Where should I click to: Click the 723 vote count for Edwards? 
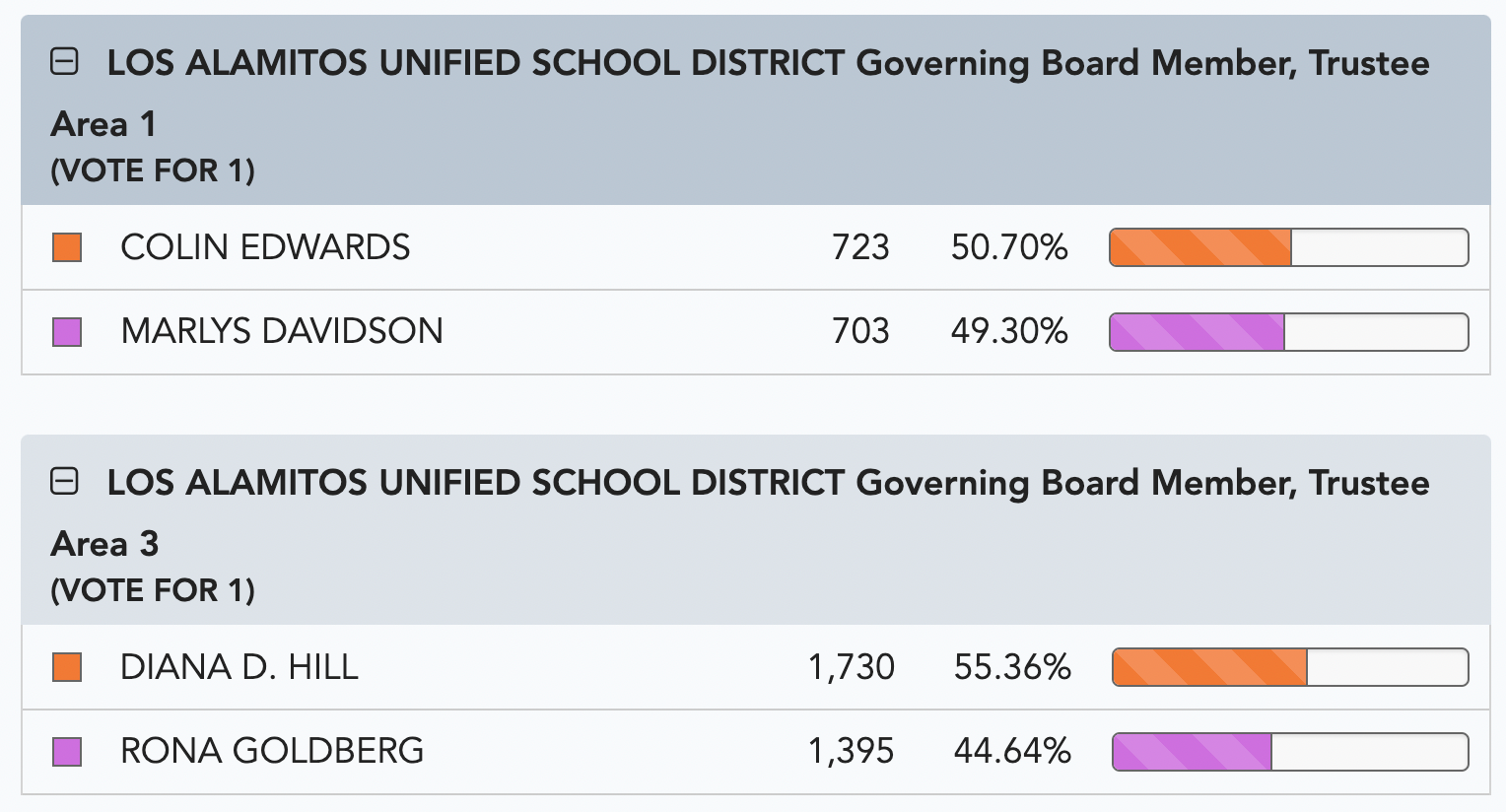pos(860,247)
